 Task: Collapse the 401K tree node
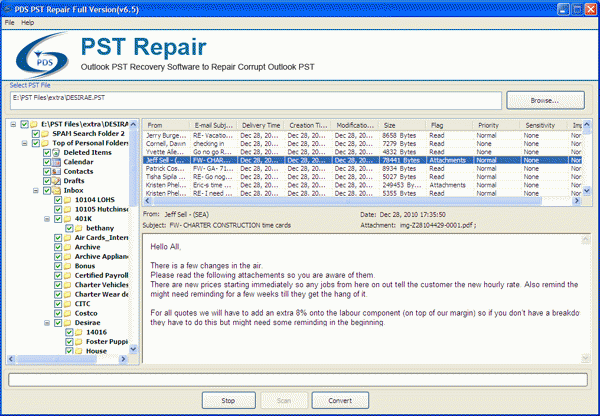(x=47, y=219)
